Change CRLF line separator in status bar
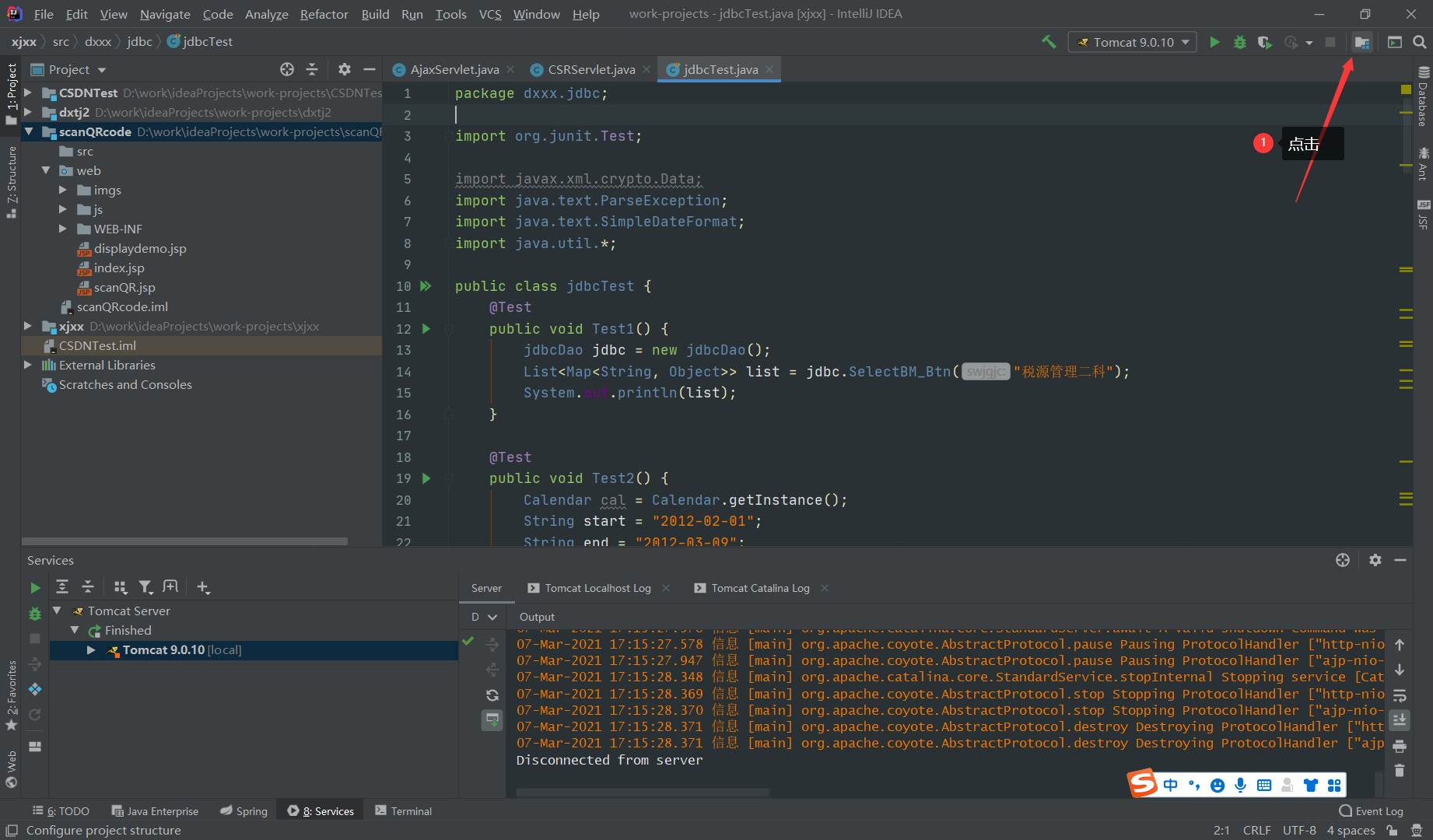Screen dimensions: 1433x840 [1256, 830]
